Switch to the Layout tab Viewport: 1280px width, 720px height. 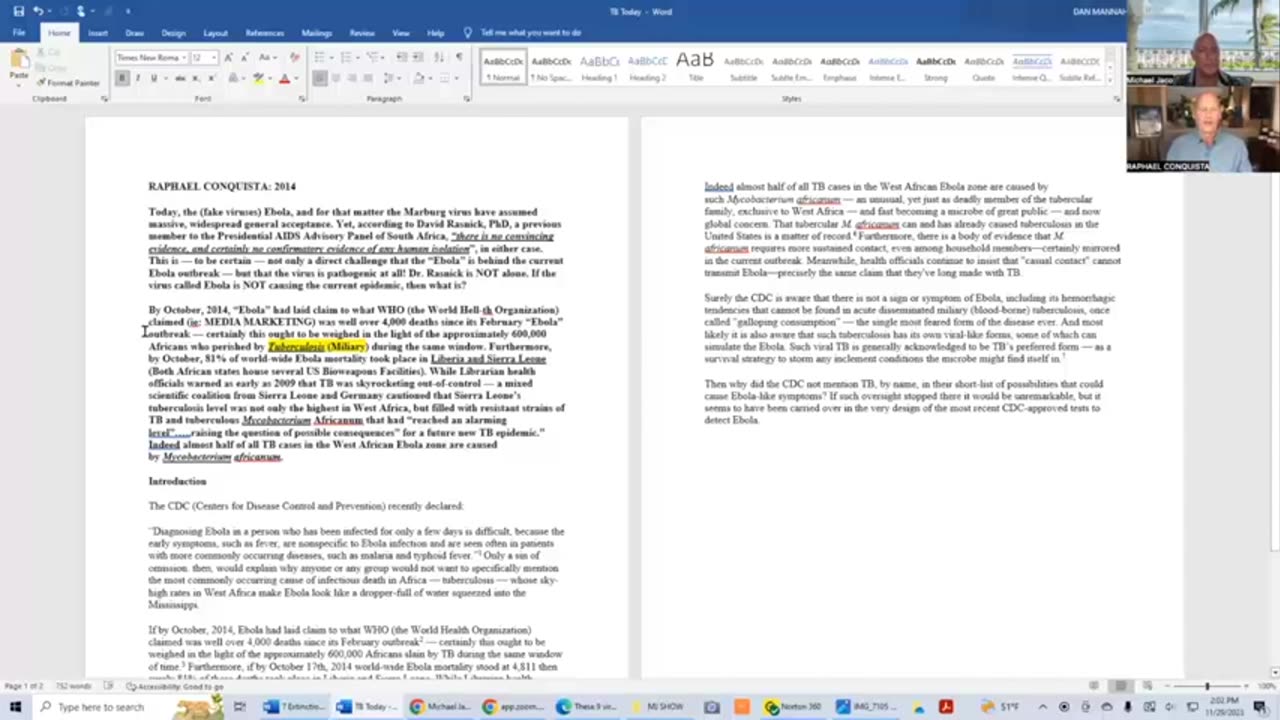[x=215, y=33]
